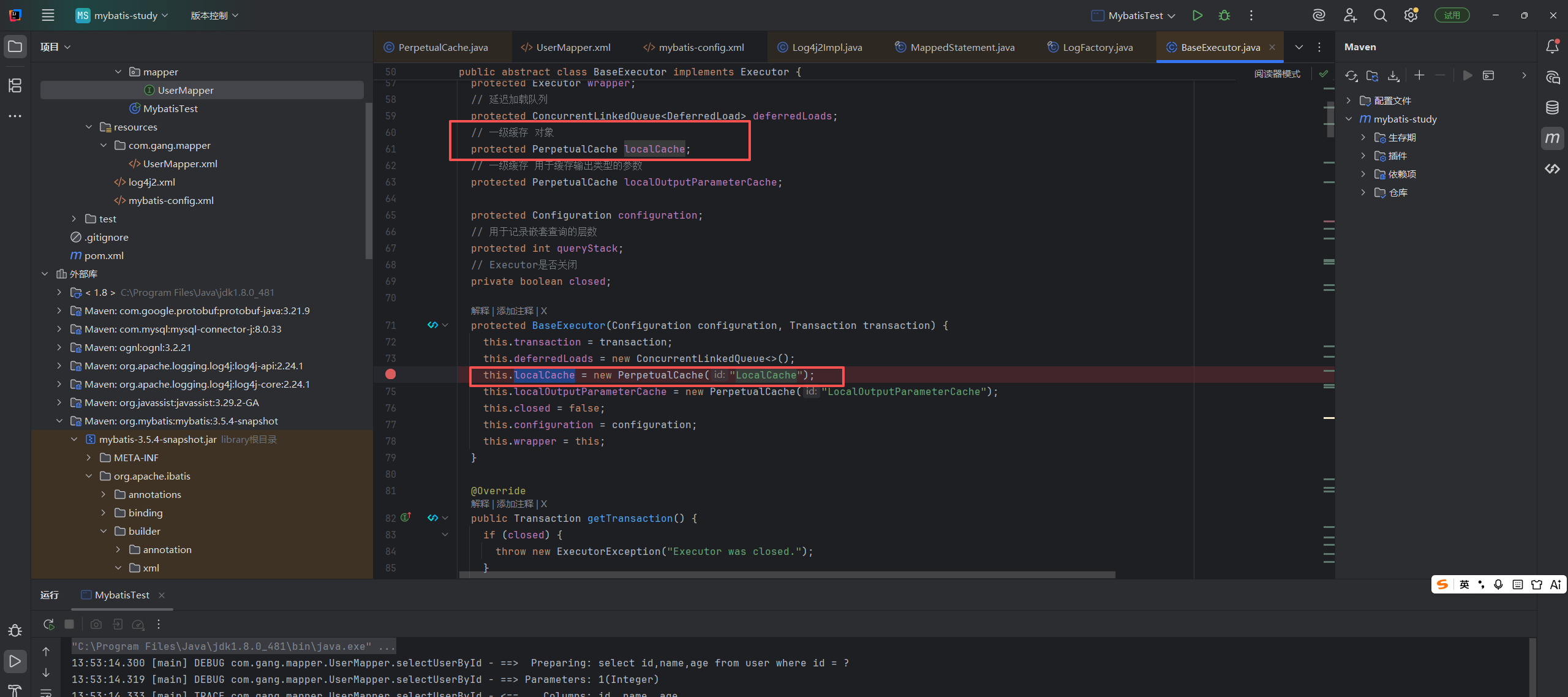Open the code with me account icon
Image resolution: width=1568 pixels, height=697 pixels.
tap(1350, 15)
